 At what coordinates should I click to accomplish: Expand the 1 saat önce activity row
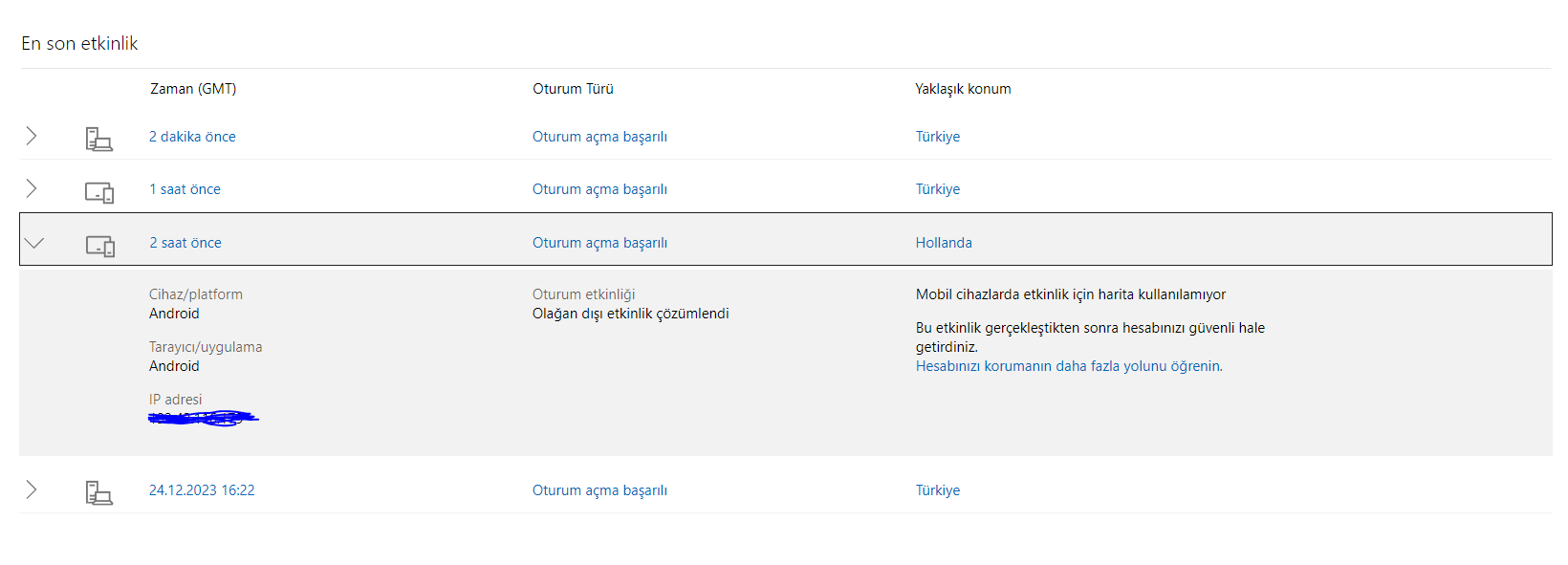(x=32, y=188)
